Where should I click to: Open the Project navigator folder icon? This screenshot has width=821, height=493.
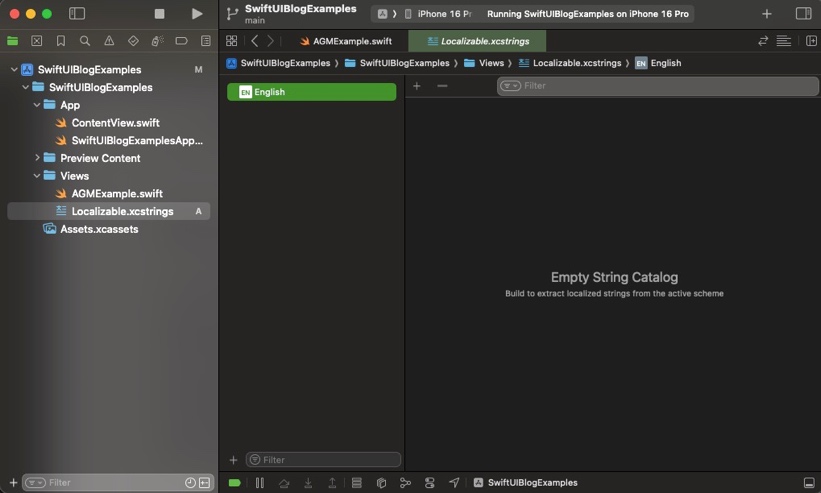coord(13,41)
